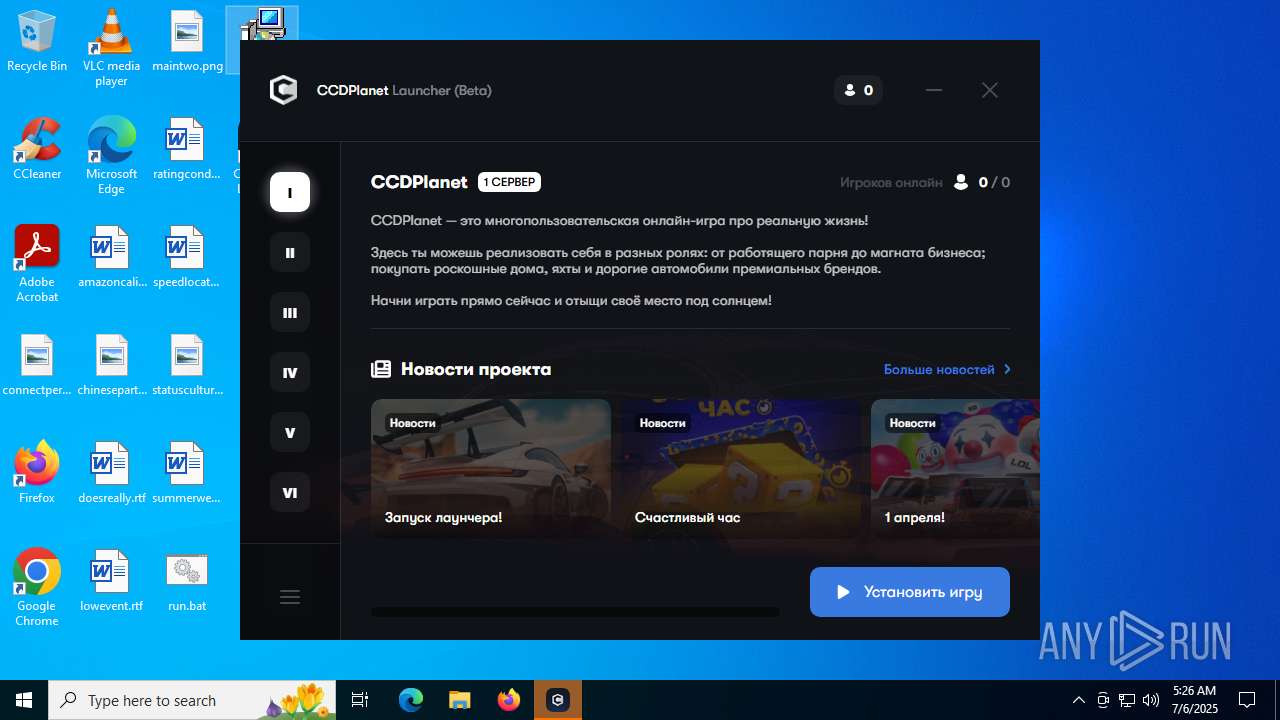
Task: Open network status in system tray
Action: 1127,700
